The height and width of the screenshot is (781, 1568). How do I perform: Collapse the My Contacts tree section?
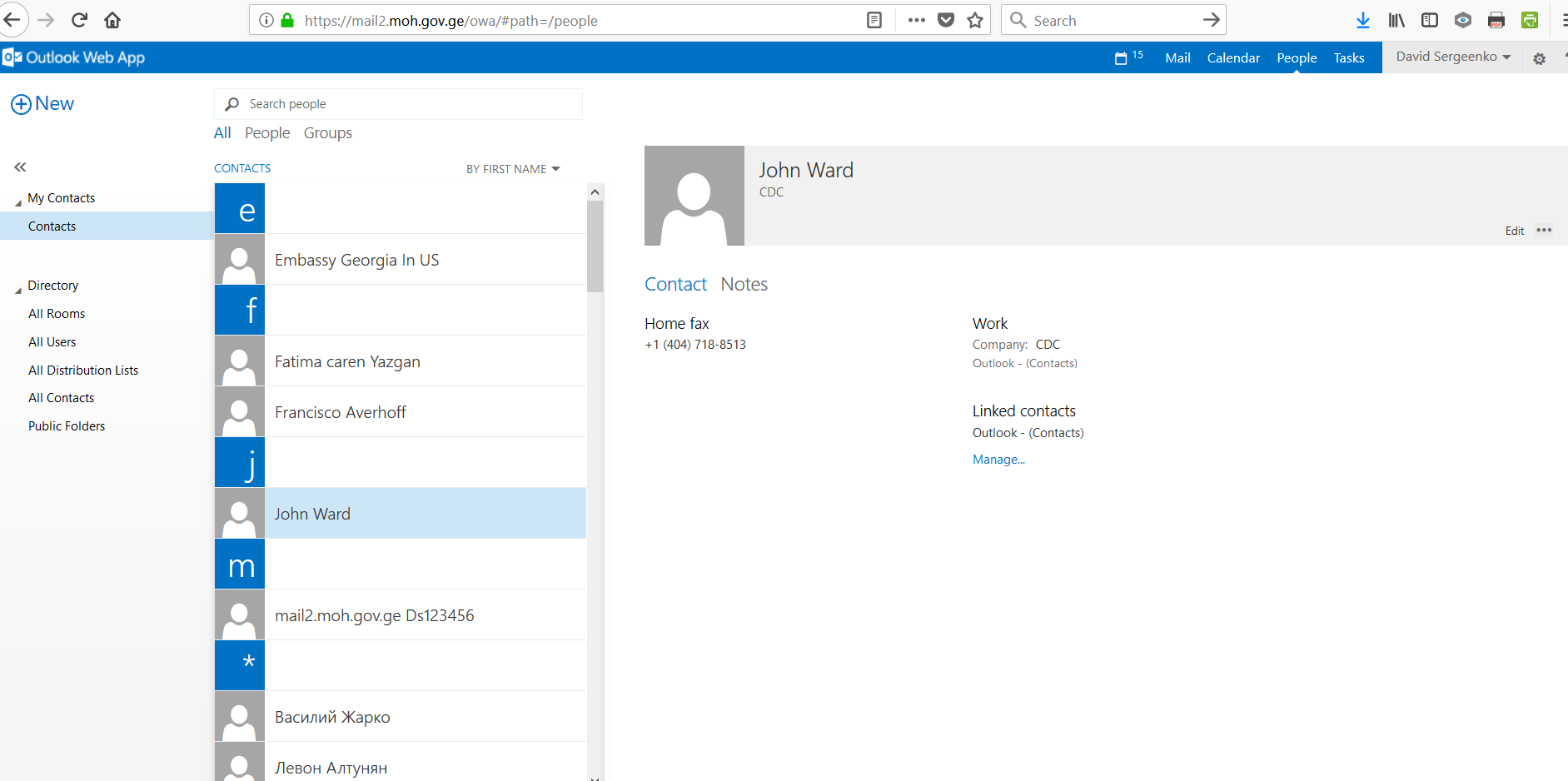click(x=18, y=201)
